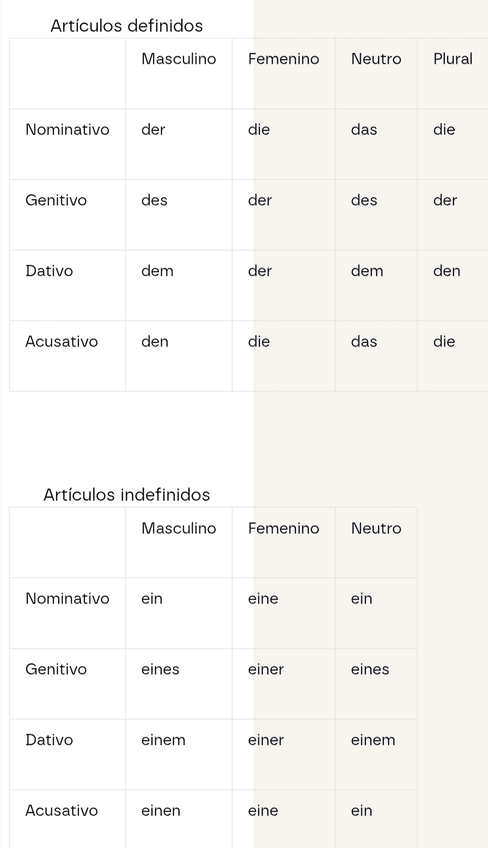Click 'einer' in indefinite Dativo Femenino cell
Image resolution: width=488 pixels, height=848 pixels.
(x=266, y=740)
